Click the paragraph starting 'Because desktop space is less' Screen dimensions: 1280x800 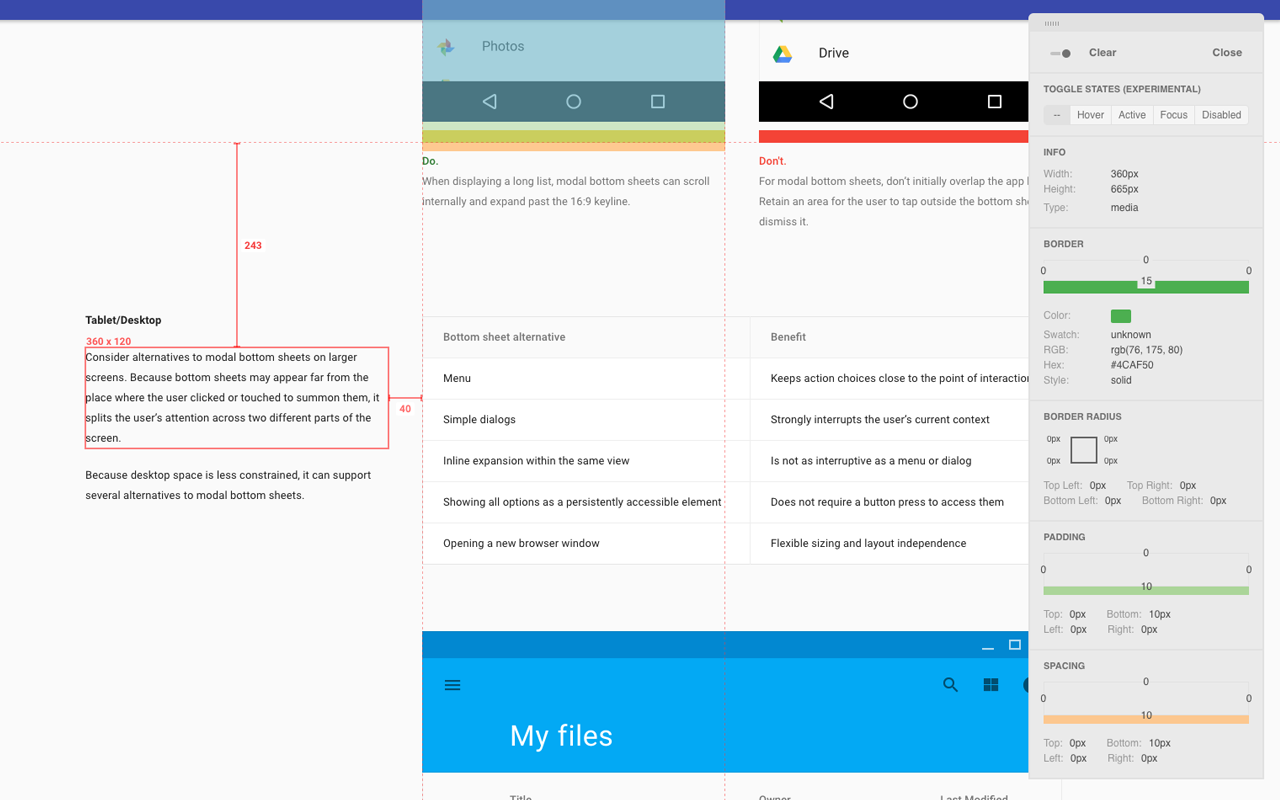tap(228, 485)
